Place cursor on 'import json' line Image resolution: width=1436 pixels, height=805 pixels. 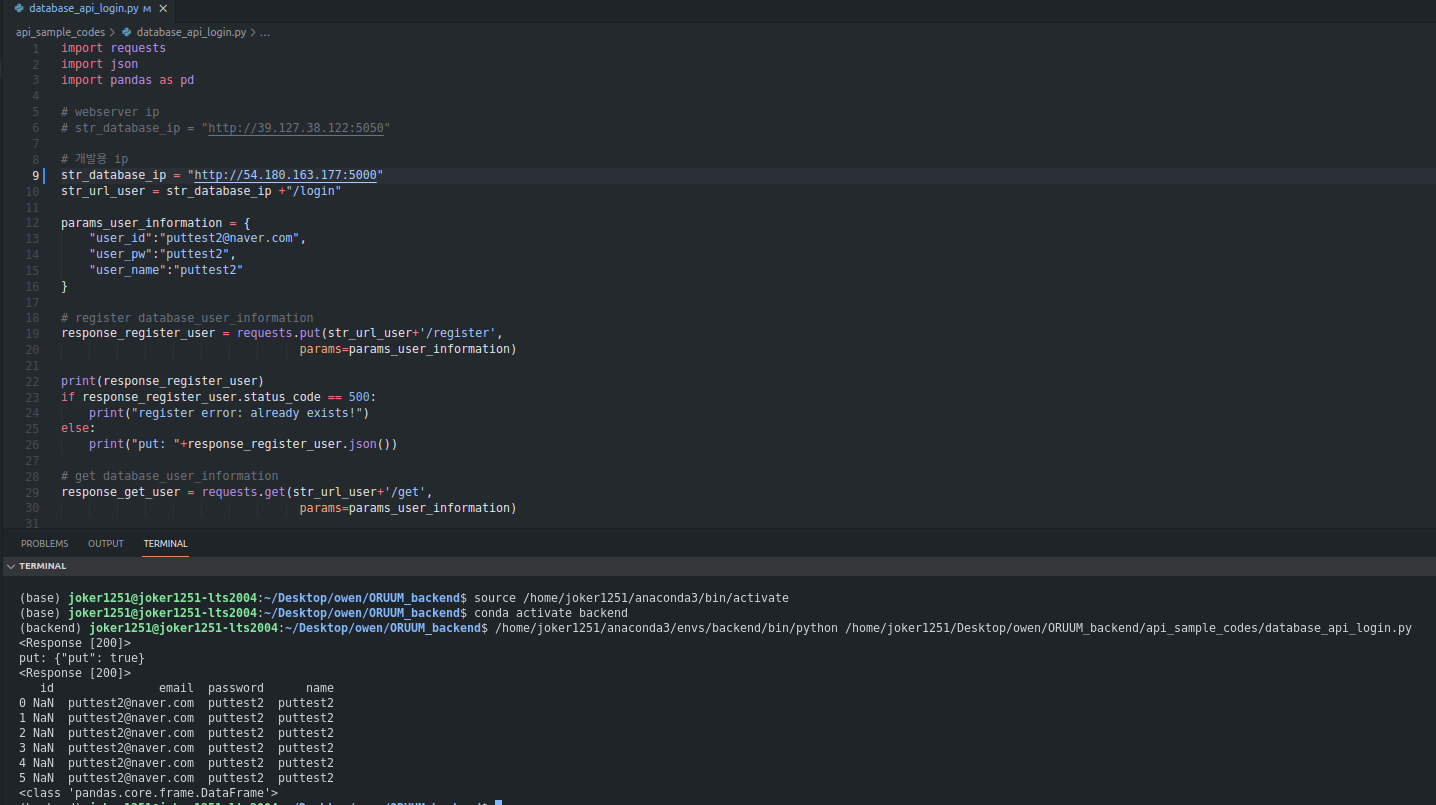[99, 64]
